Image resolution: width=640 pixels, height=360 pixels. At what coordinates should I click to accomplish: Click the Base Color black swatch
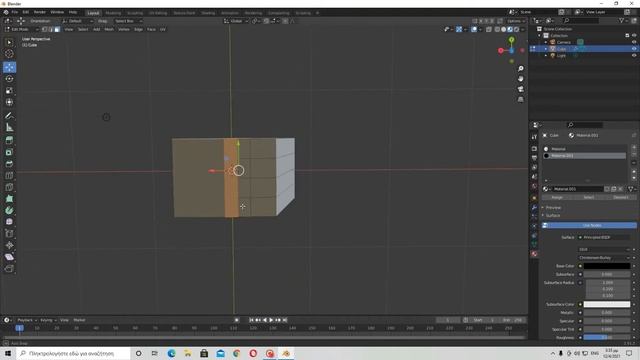click(607, 266)
